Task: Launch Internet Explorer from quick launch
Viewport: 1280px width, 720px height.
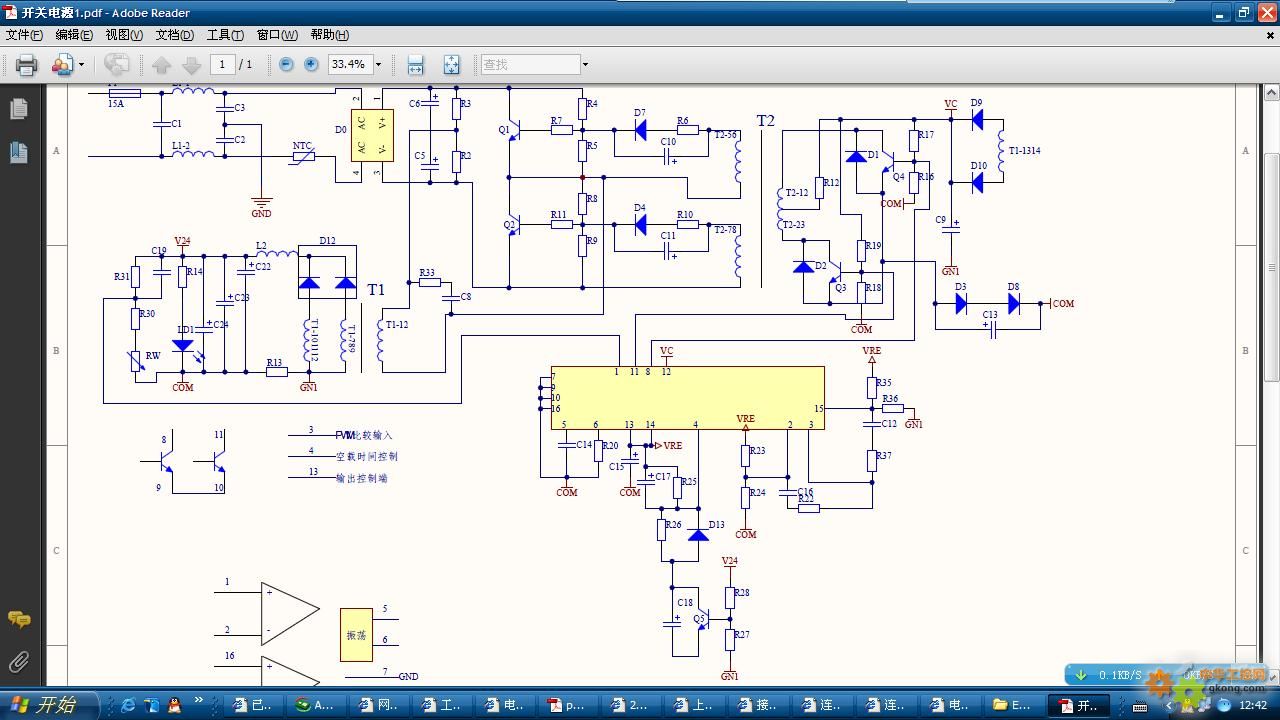Action: tap(128, 705)
